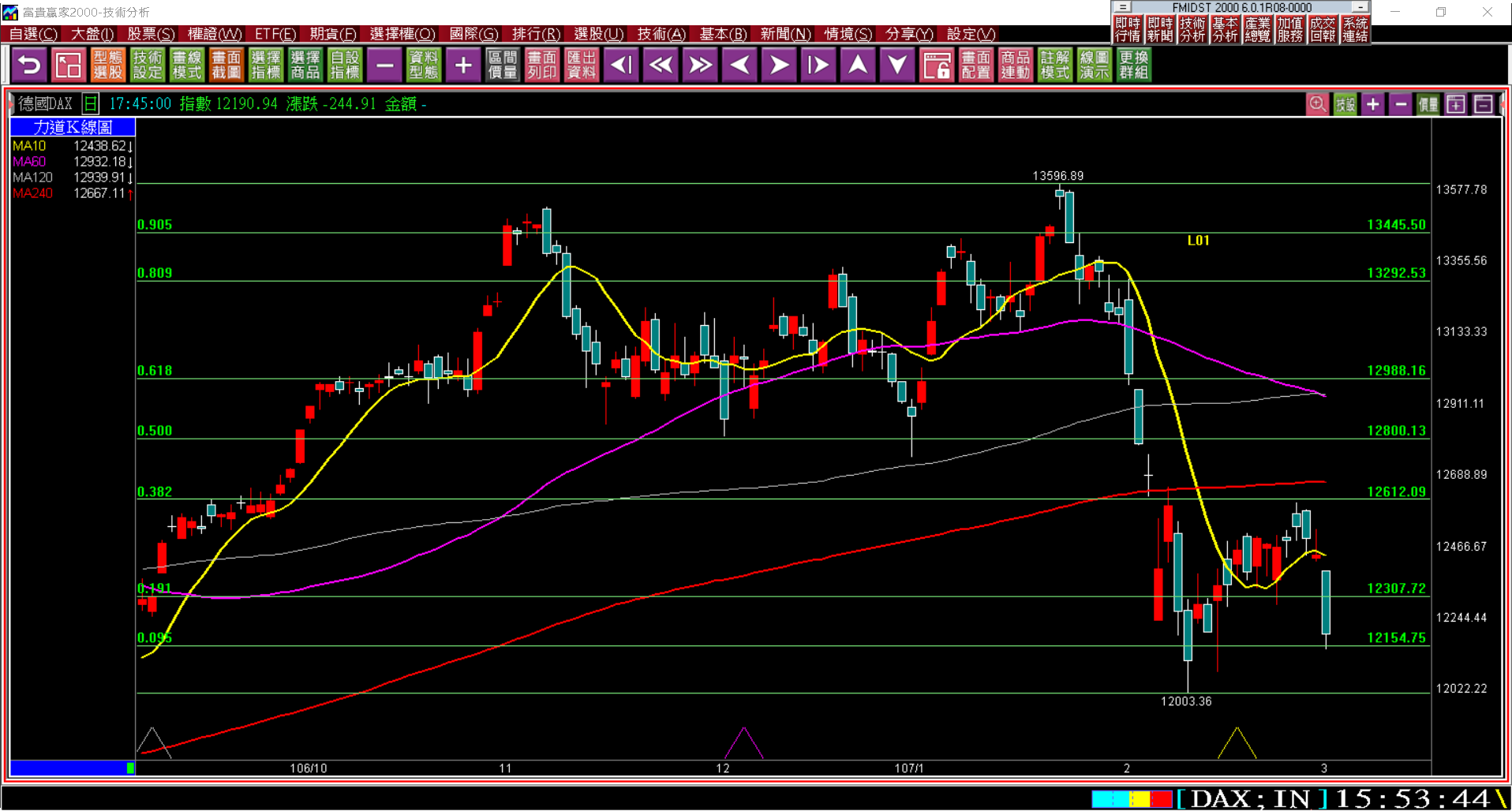Open the 選擇指標 indicator chooser
This screenshot has width=1512, height=811.
(266, 65)
